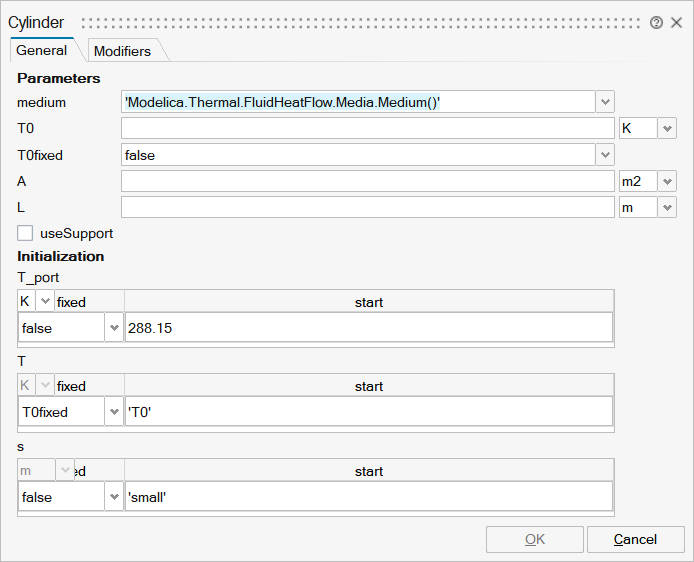Viewport: 694px width, 562px height.
Task: Enable the useSupport checkbox
Action: point(25,233)
